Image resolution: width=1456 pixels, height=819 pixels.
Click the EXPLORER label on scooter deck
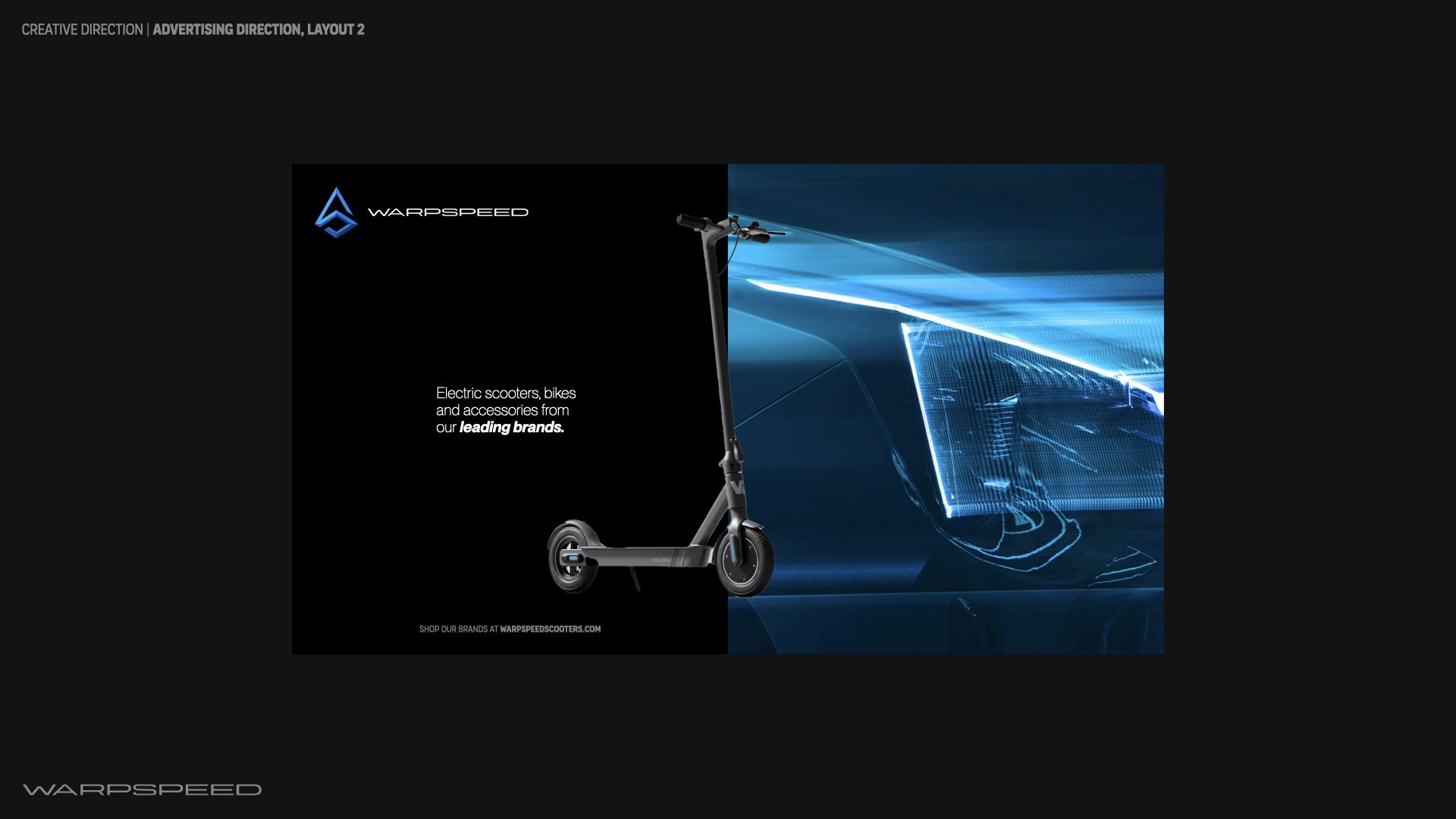[x=661, y=560]
